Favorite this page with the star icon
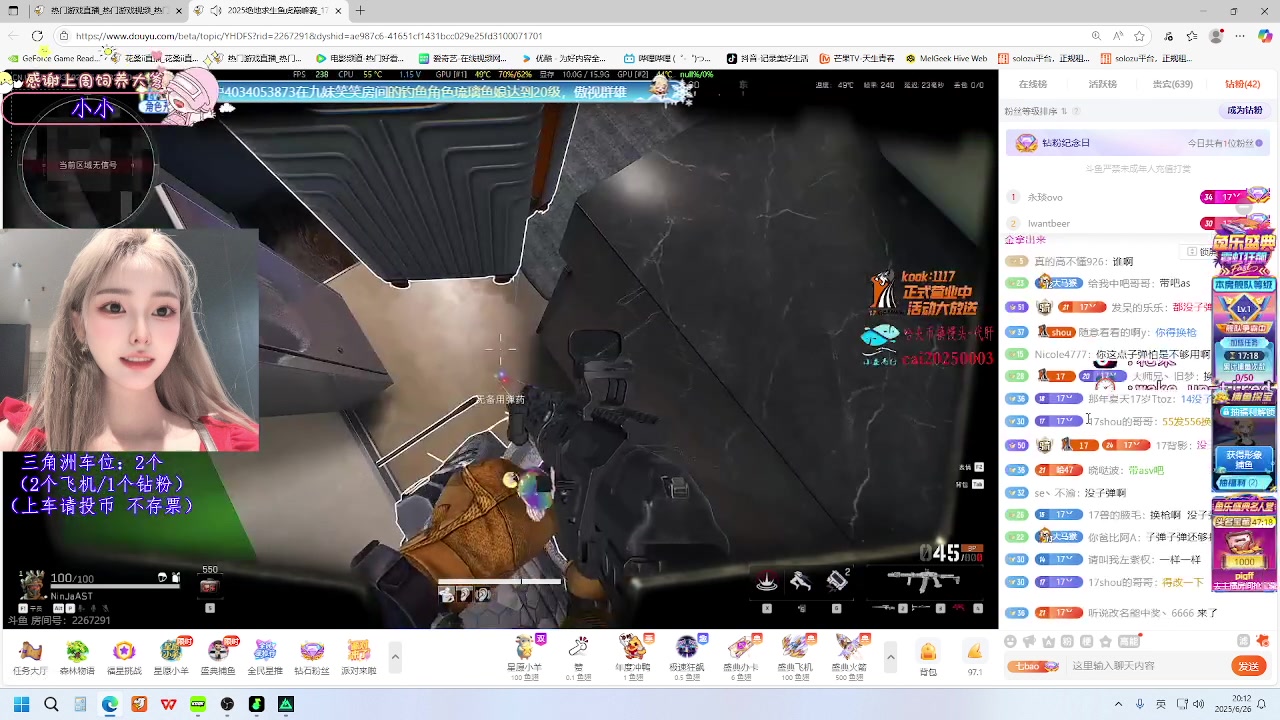Image resolution: width=1280 pixels, height=720 pixels. click(x=1139, y=36)
